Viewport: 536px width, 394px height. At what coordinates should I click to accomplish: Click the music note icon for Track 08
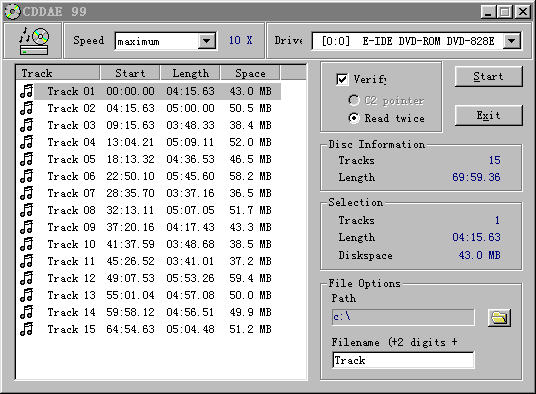click(27, 210)
